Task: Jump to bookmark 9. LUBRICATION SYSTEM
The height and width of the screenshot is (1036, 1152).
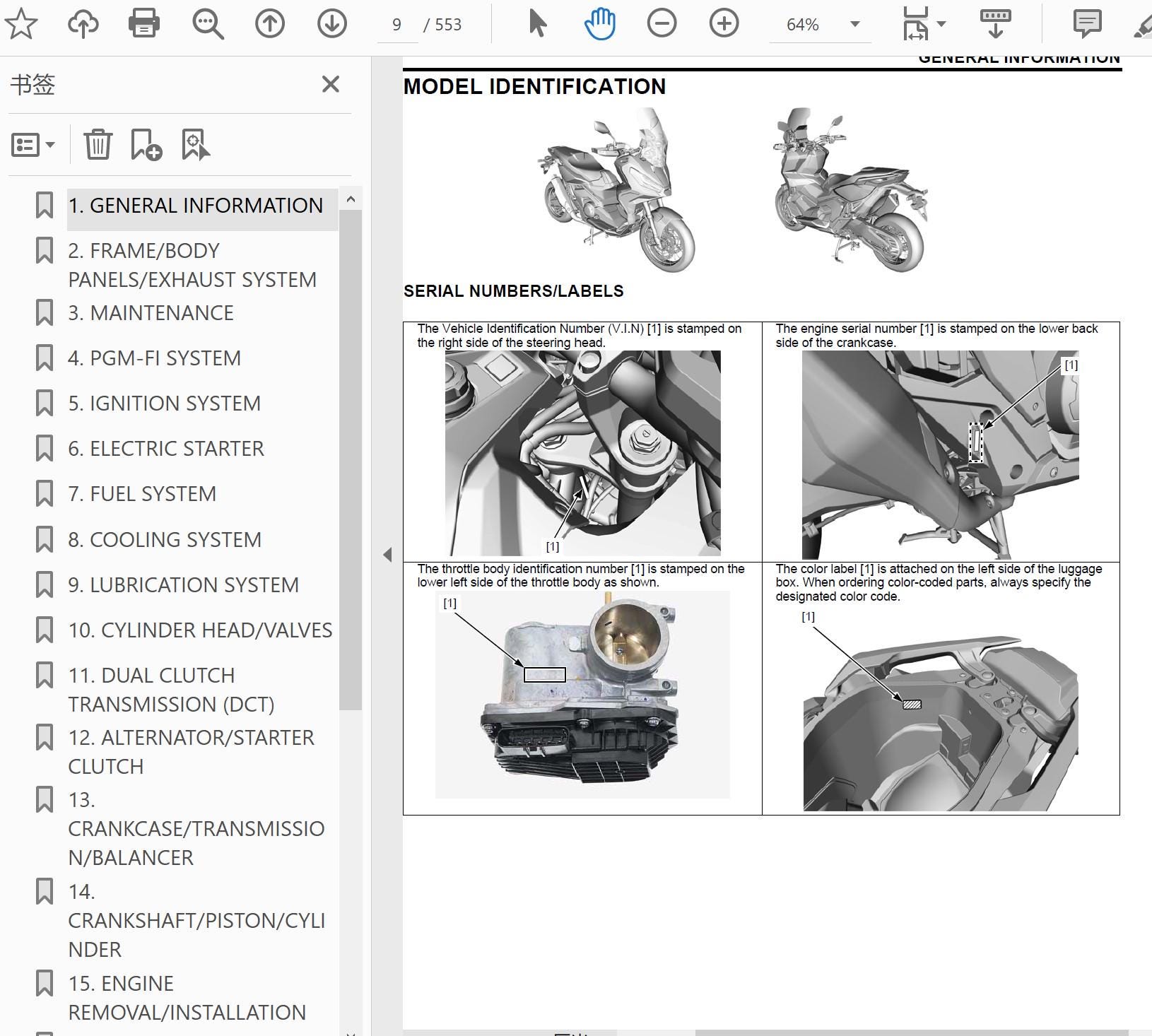Action: tap(183, 585)
